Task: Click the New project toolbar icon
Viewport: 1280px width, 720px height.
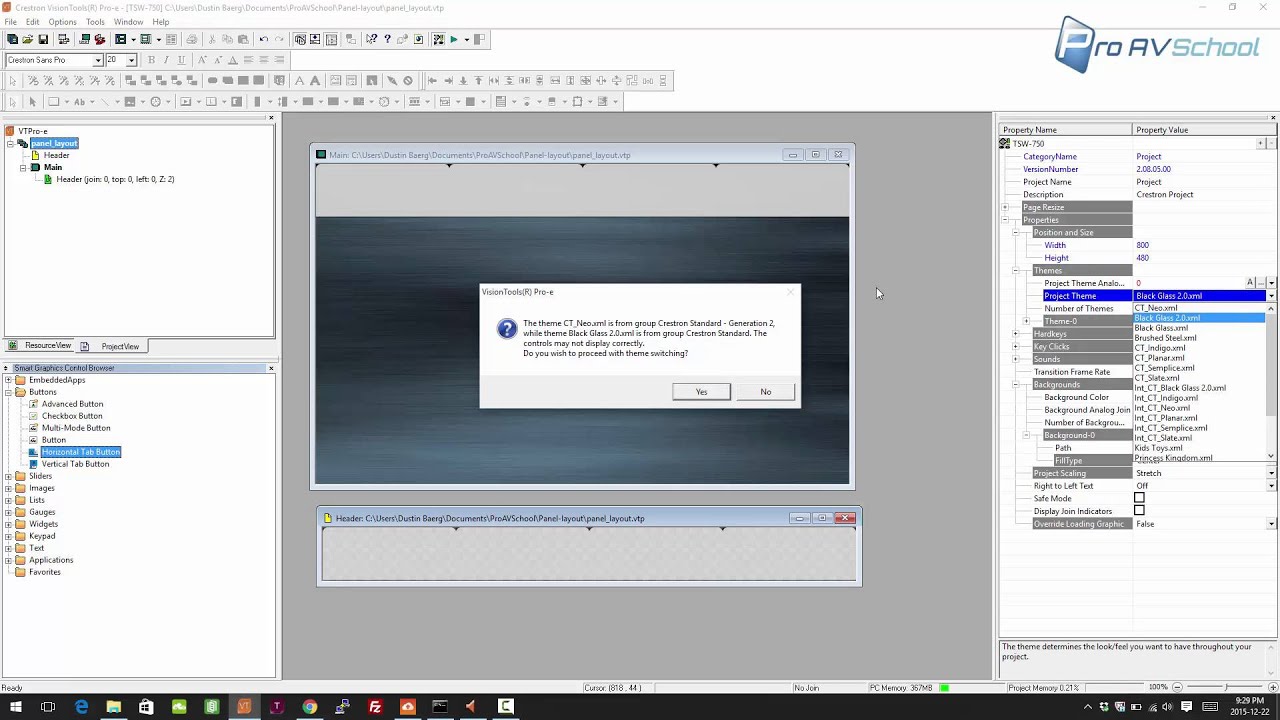Action: [x=12, y=39]
